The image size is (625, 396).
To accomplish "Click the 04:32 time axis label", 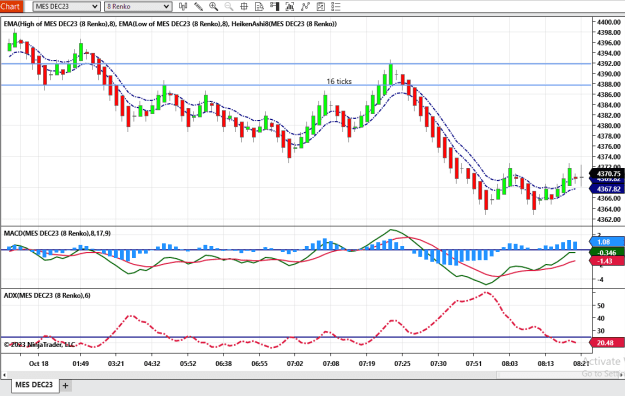I will click(152, 364).
